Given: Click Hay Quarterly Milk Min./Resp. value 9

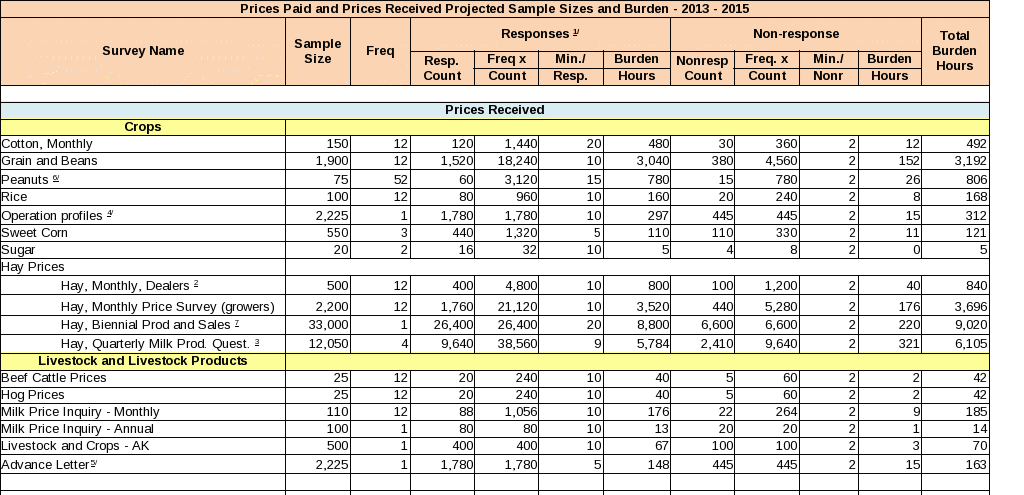Looking at the screenshot, I should point(598,343).
